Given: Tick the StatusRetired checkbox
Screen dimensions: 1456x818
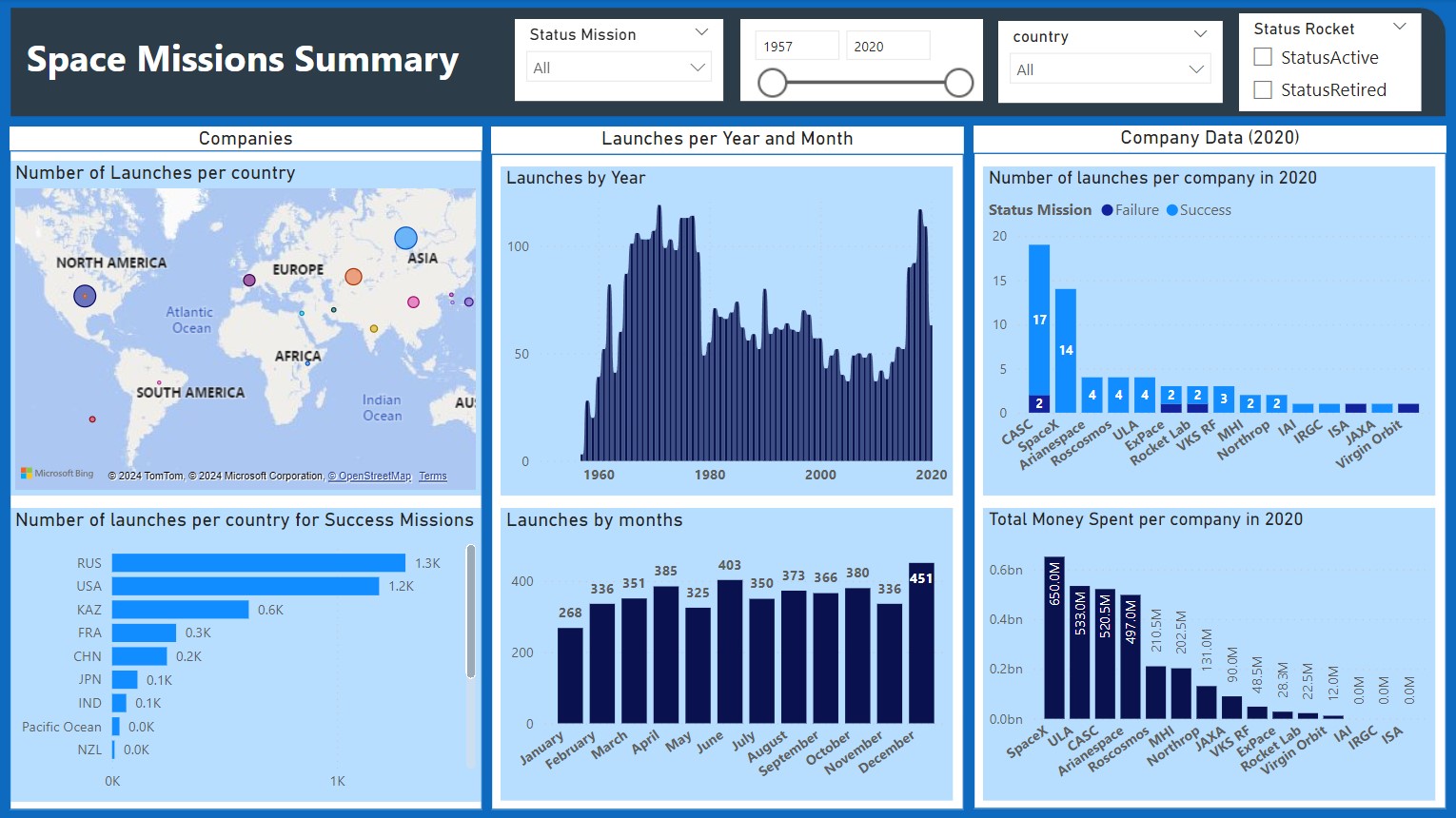Looking at the screenshot, I should point(1263,89).
